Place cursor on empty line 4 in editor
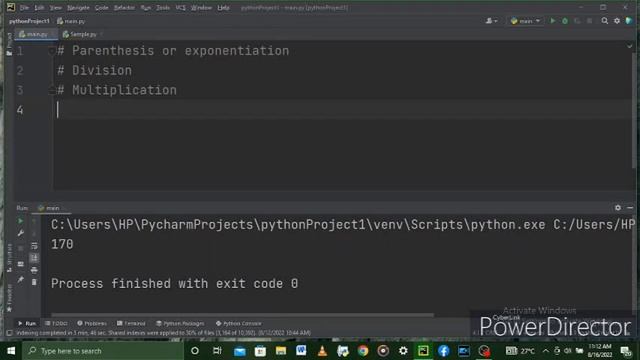The height and width of the screenshot is (360, 640). (343, 110)
